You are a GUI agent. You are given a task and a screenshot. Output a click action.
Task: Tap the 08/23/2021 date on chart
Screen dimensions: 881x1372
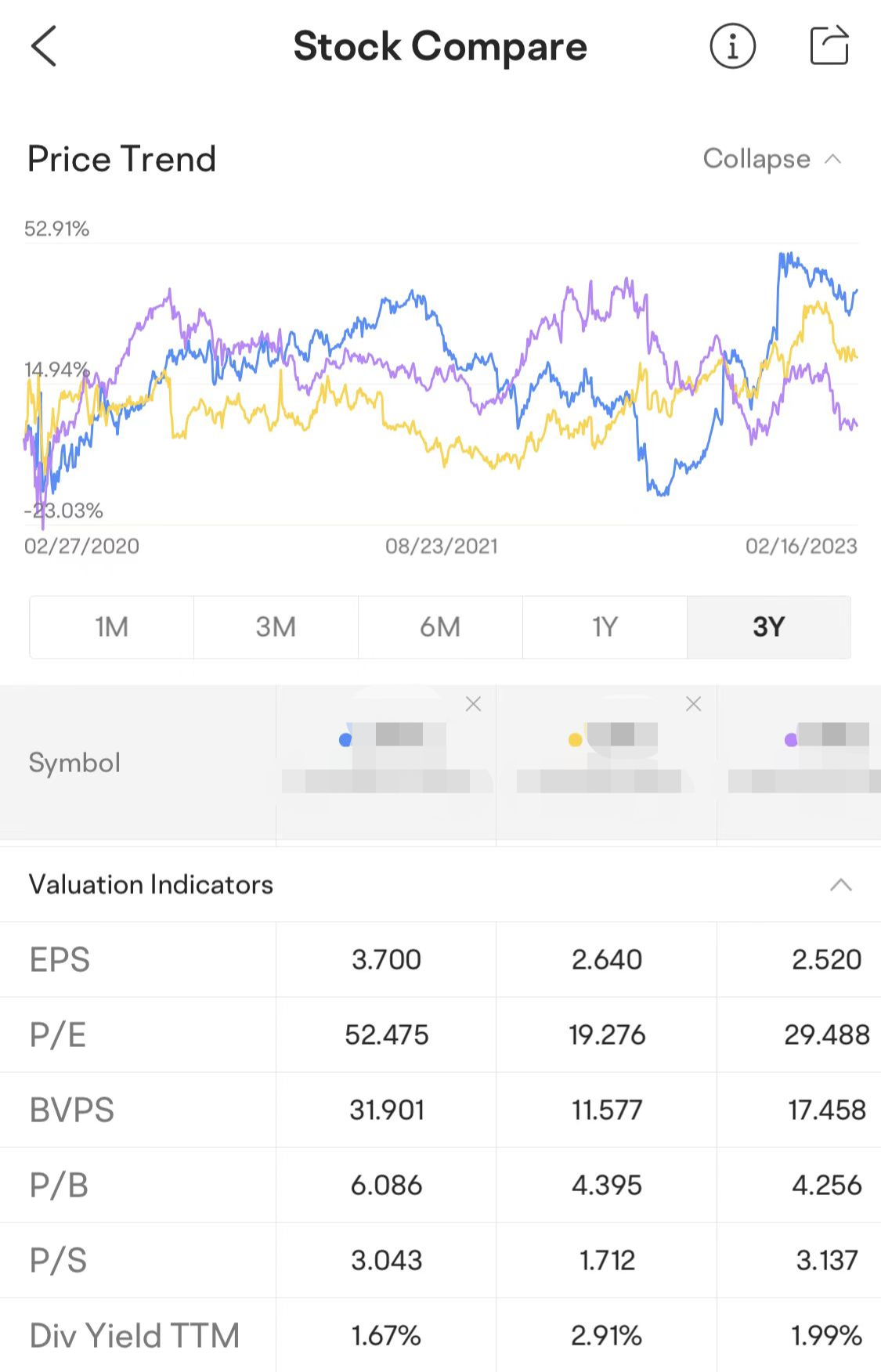(x=441, y=546)
